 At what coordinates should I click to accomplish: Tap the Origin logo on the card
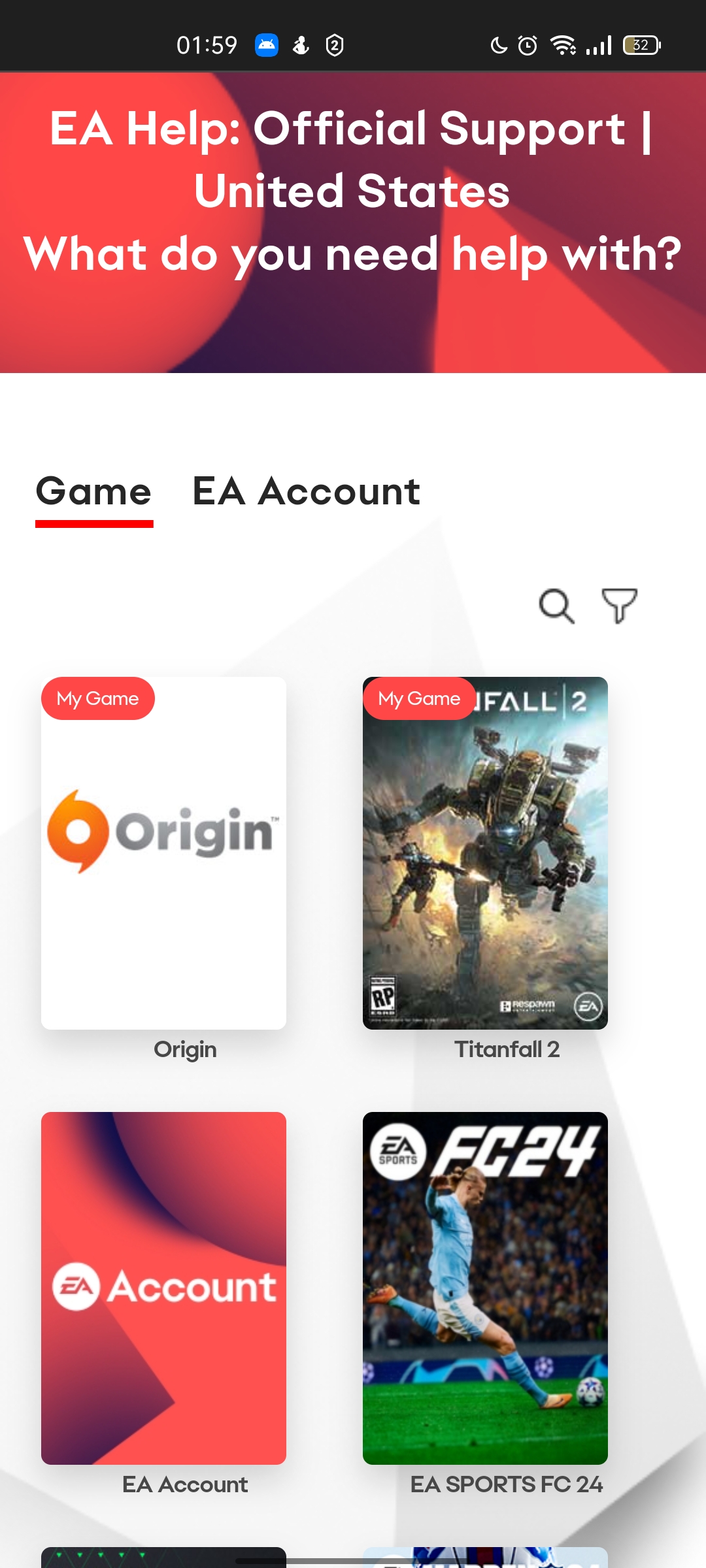coord(163,831)
